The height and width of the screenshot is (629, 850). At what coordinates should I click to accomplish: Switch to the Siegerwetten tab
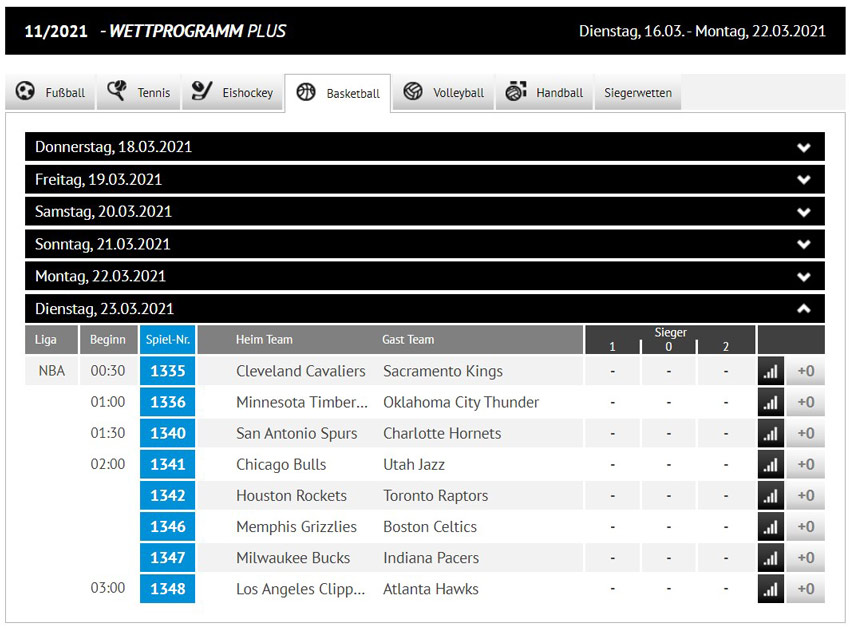tap(638, 92)
